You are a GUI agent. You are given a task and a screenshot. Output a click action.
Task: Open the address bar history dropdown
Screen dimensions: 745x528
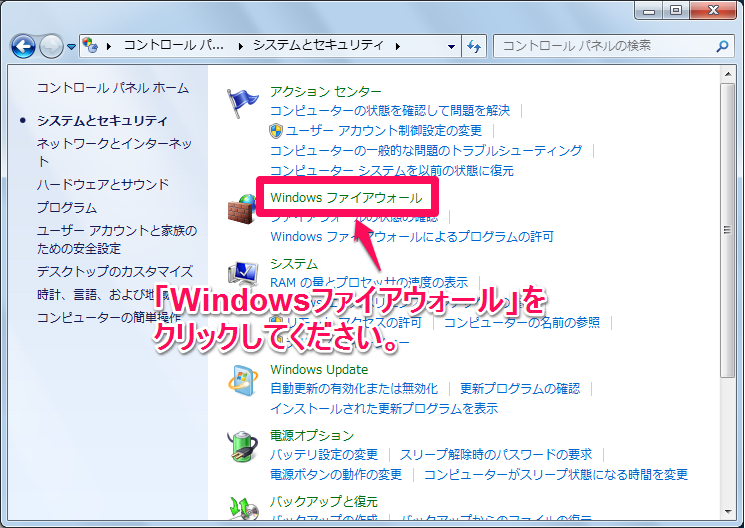point(451,46)
